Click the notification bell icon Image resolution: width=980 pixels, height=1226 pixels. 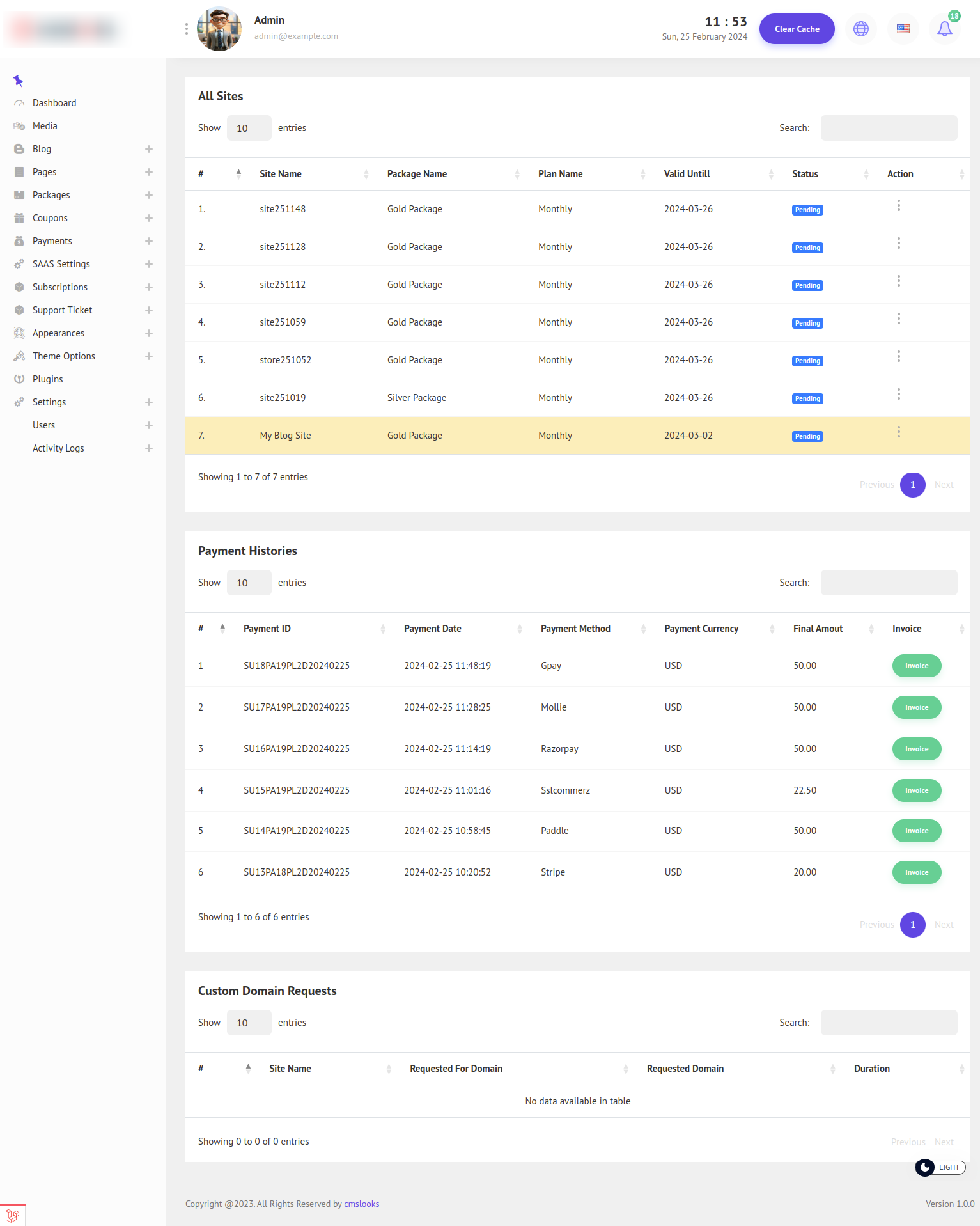944,29
